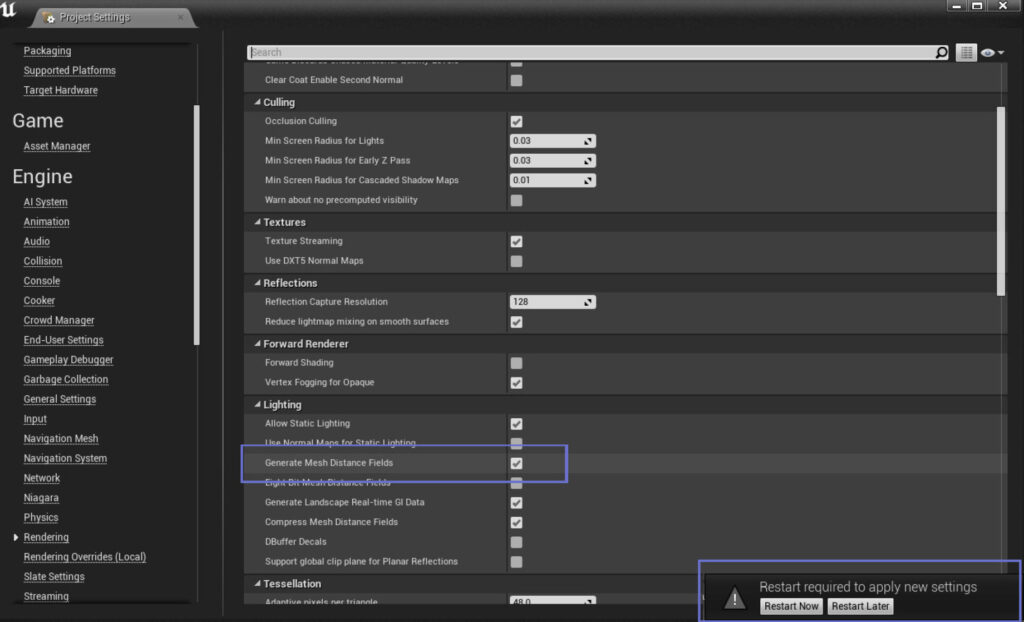Click the Unreal Engine logo icon
1024x622 pixels.
coord(8,10)
